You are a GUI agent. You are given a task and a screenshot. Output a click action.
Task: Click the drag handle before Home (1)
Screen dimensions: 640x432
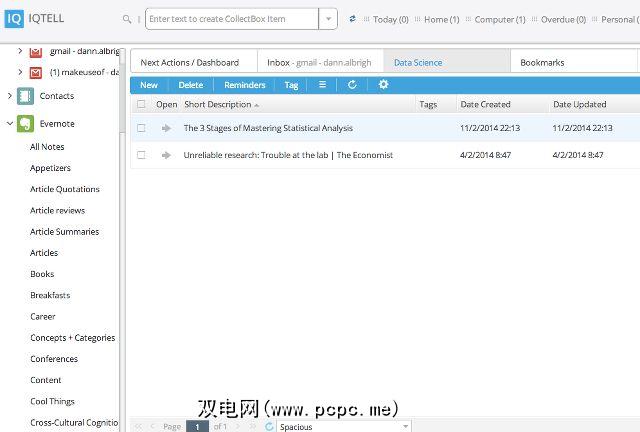417,19
